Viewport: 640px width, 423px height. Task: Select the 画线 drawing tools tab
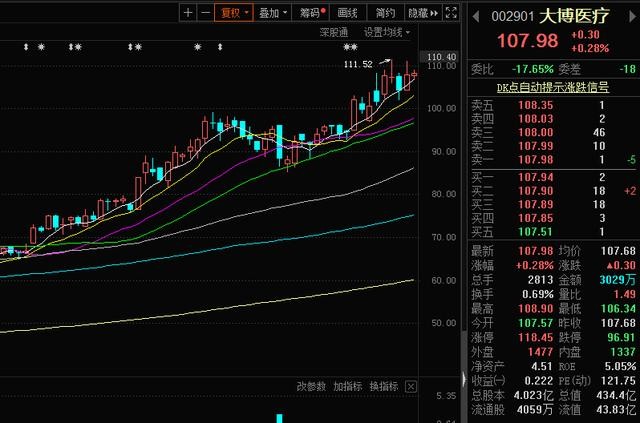(x=348, y=13)
